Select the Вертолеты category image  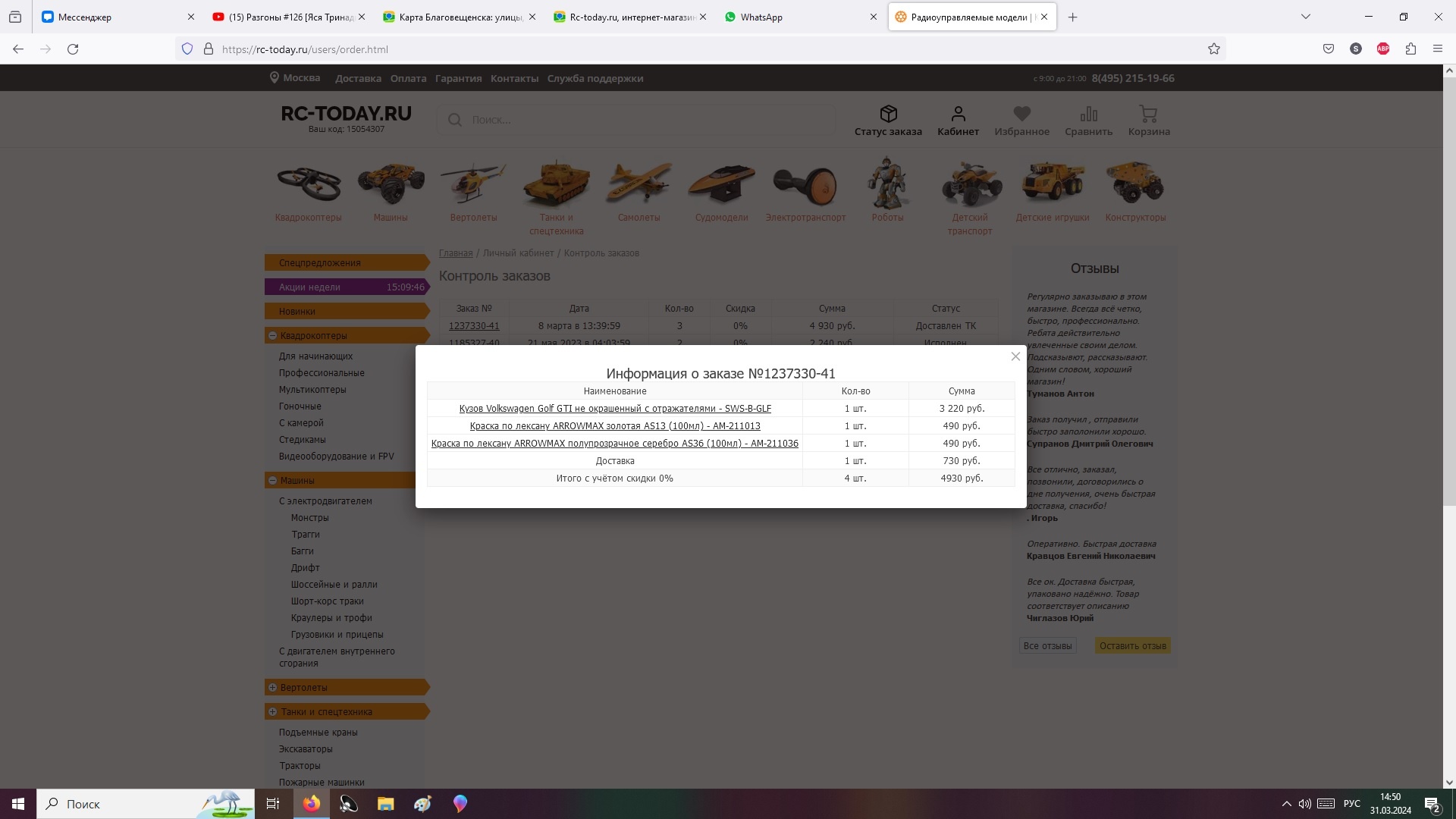pos(473,184)
